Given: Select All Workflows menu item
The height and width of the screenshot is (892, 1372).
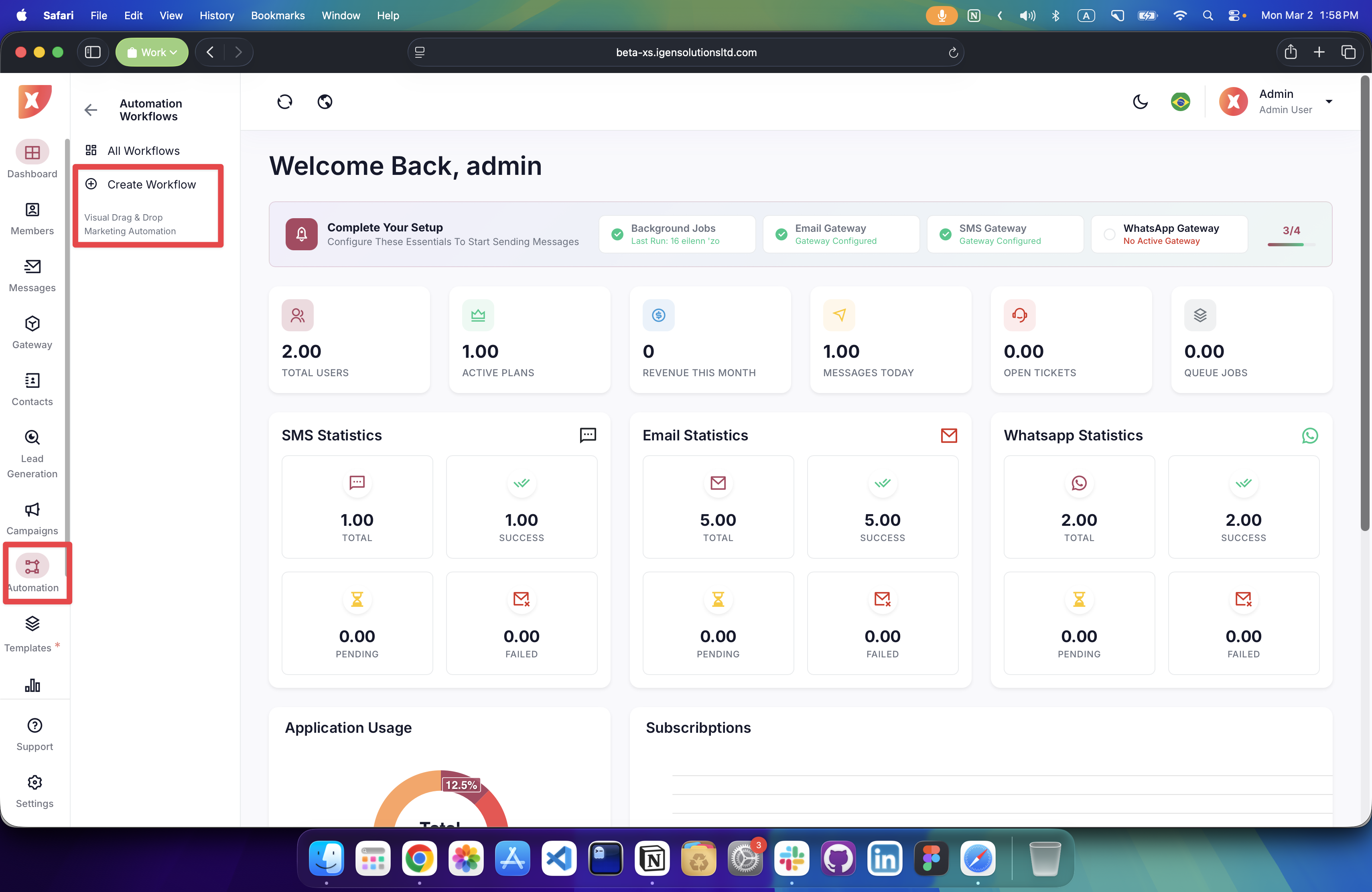Looking at the screenshot, I should click(x=144, y=151).
